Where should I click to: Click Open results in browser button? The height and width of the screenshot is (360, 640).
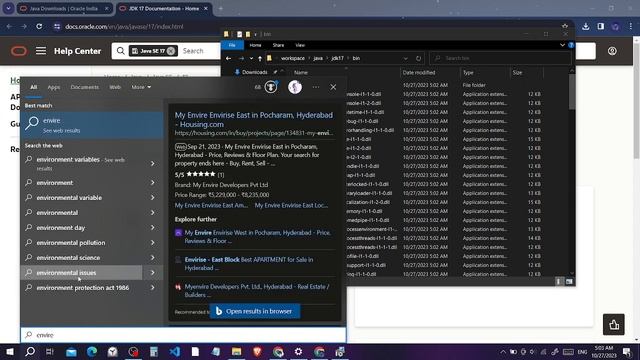(x=255, y=311)
